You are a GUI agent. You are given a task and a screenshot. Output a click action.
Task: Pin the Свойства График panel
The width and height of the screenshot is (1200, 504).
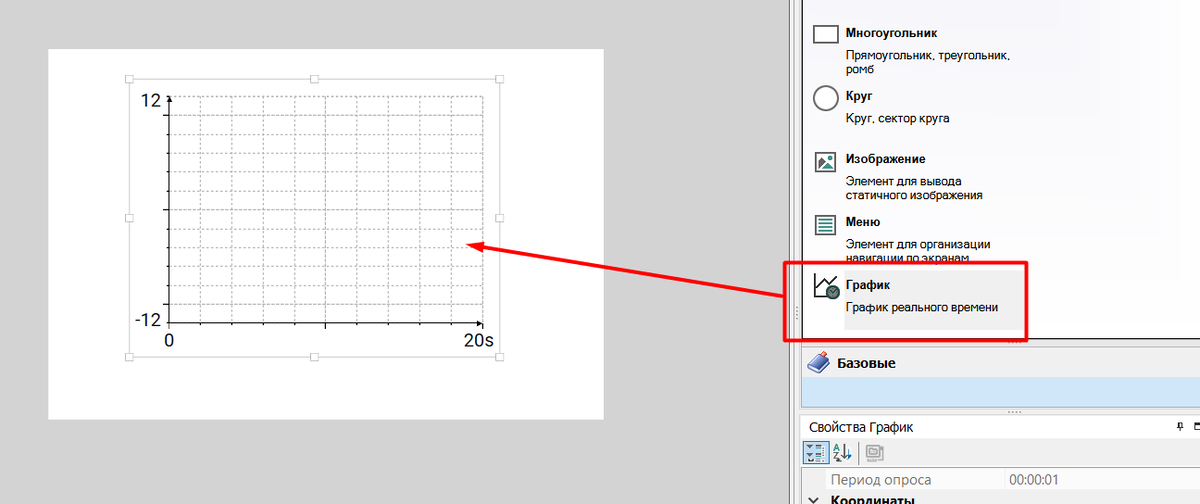(x=1180, y=427)
